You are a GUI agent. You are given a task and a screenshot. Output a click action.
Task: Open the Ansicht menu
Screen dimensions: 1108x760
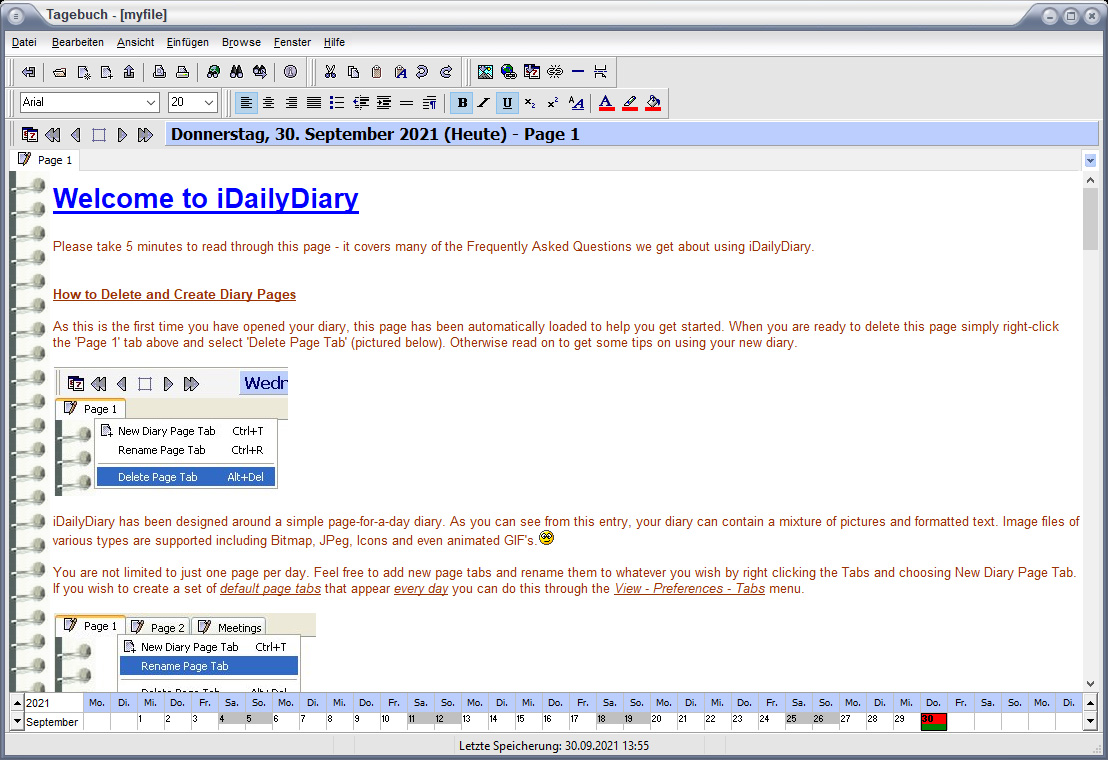135,42
